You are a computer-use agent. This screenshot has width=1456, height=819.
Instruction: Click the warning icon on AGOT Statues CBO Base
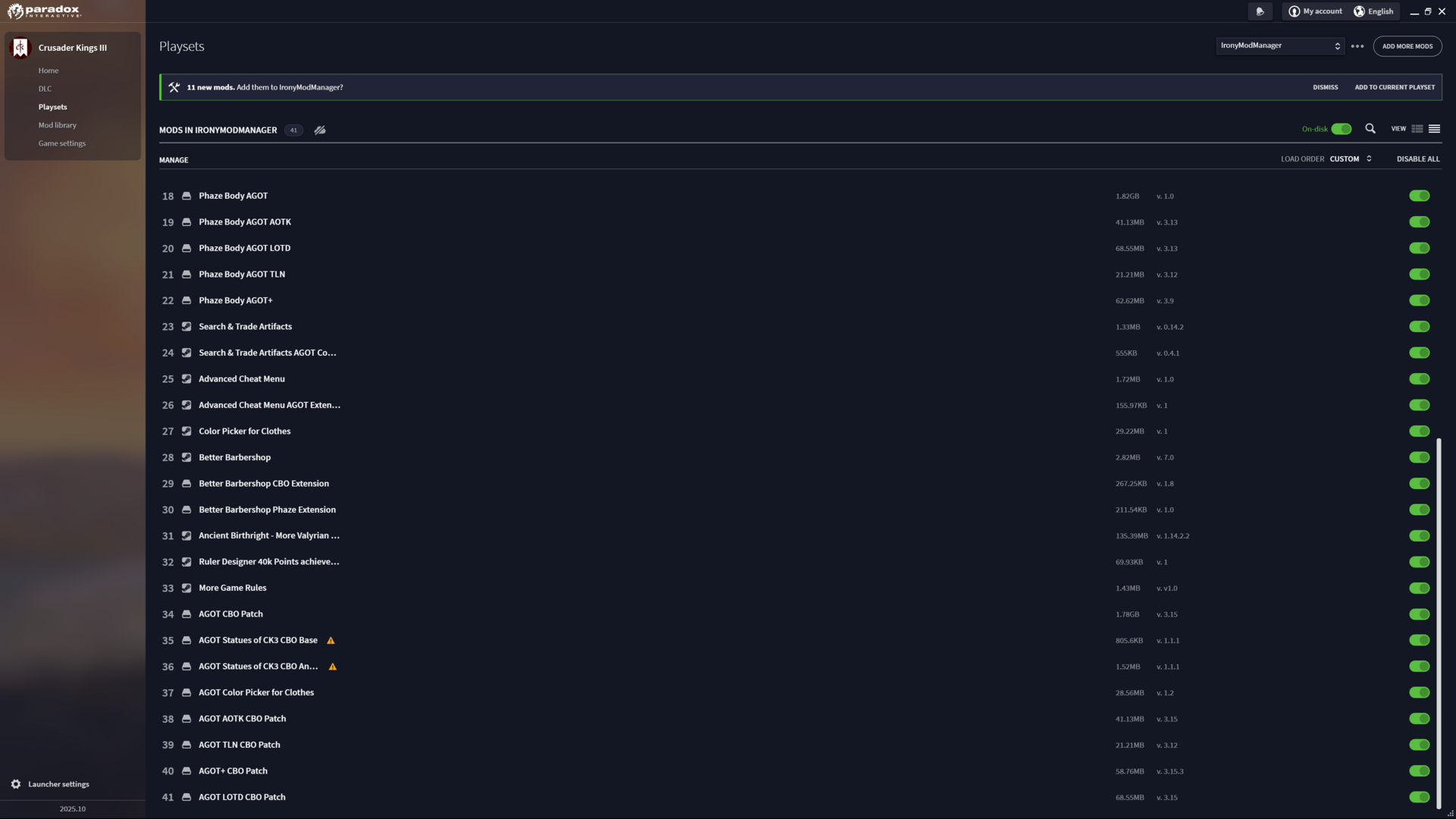[331, 641]
